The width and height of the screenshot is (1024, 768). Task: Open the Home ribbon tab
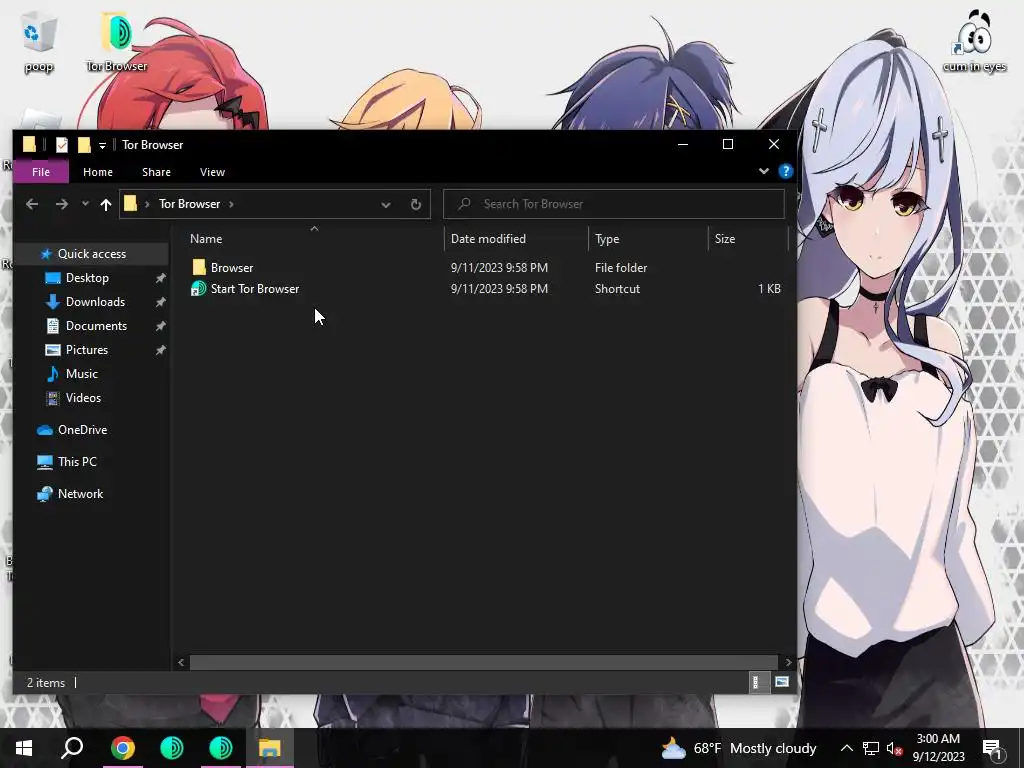point(98,172)
